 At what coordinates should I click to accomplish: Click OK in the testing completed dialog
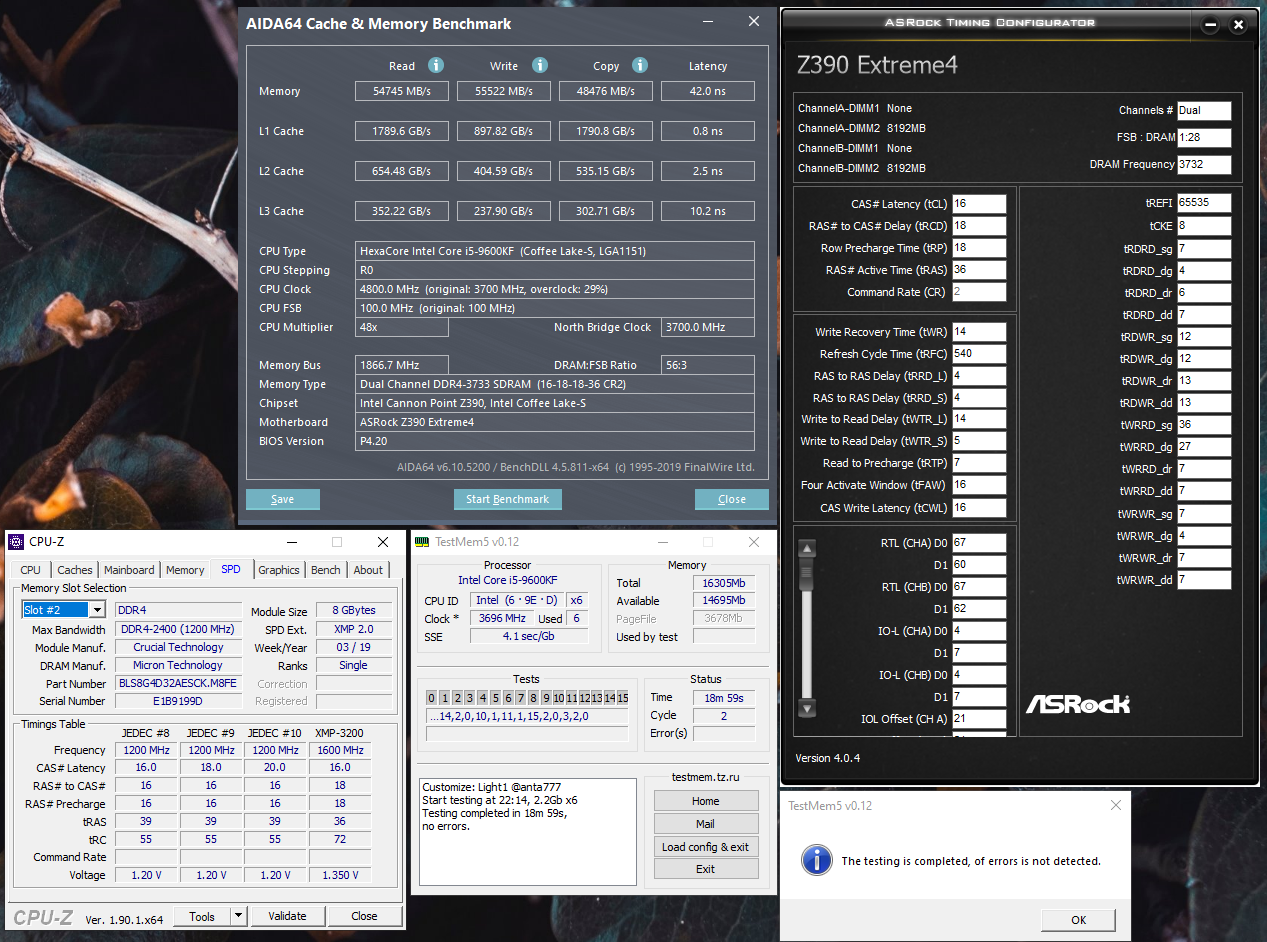1079,920
